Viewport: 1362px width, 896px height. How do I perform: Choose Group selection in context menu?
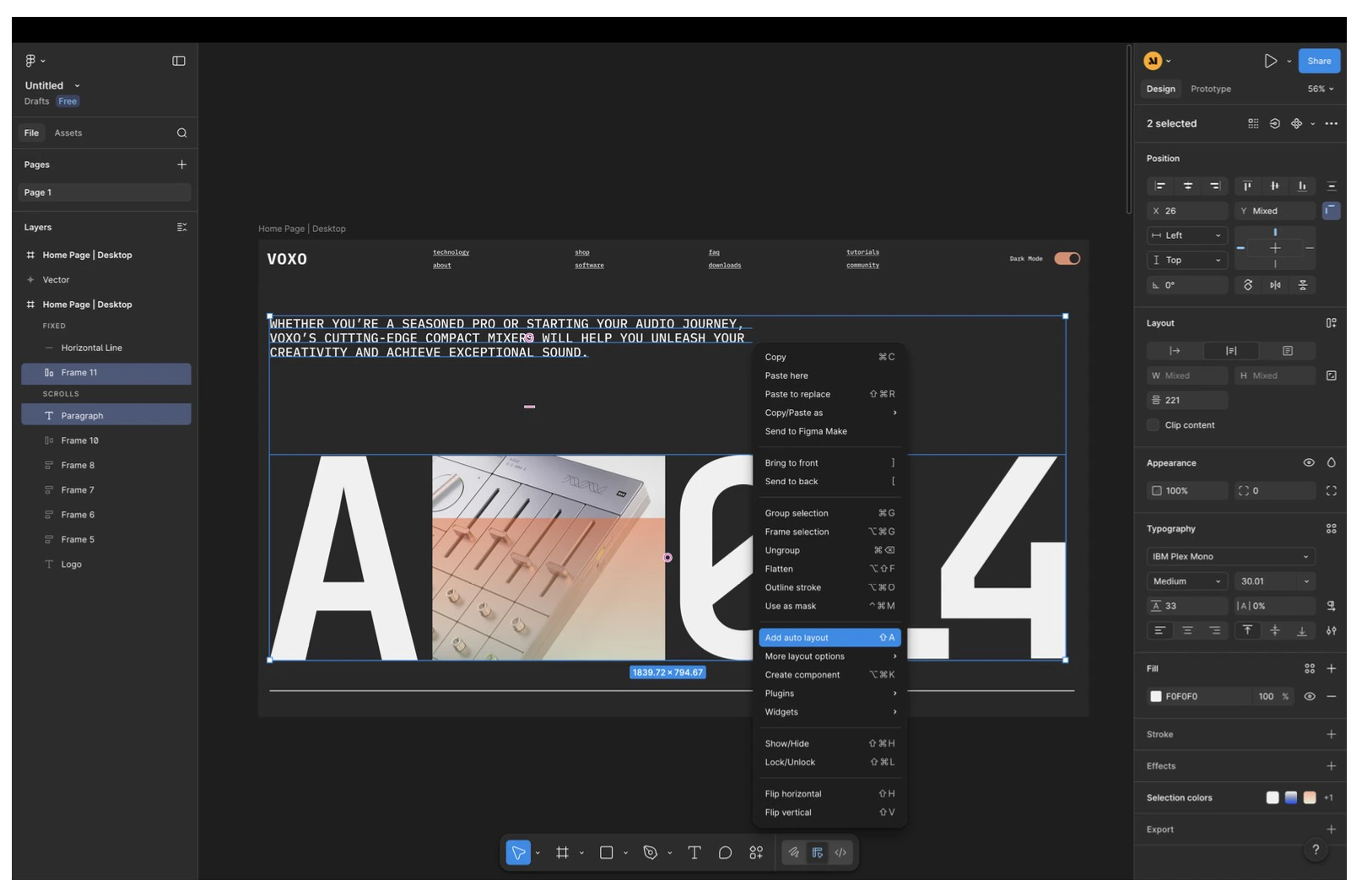pyautogui.click(x=830, y=513)
